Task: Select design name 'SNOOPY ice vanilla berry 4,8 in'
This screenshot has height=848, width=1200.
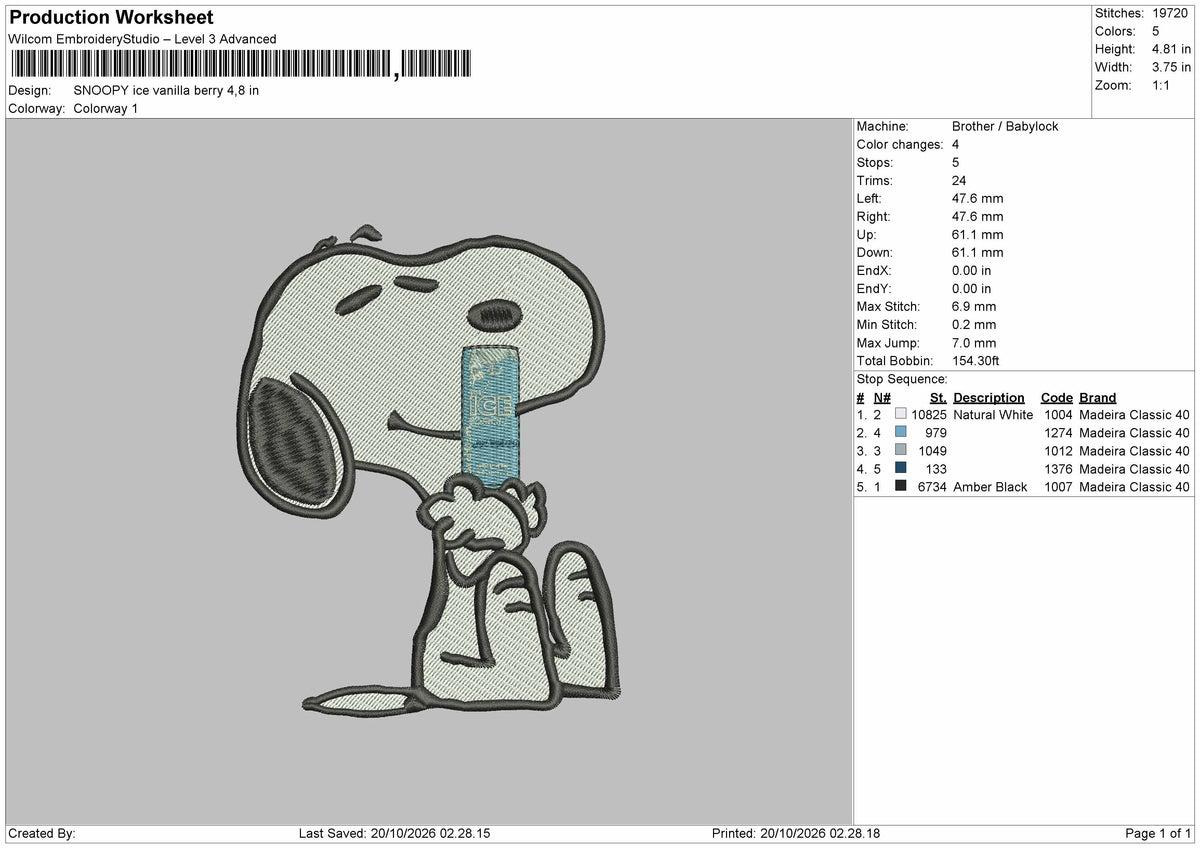Action: pyautogui.click(x=166, y=90)
